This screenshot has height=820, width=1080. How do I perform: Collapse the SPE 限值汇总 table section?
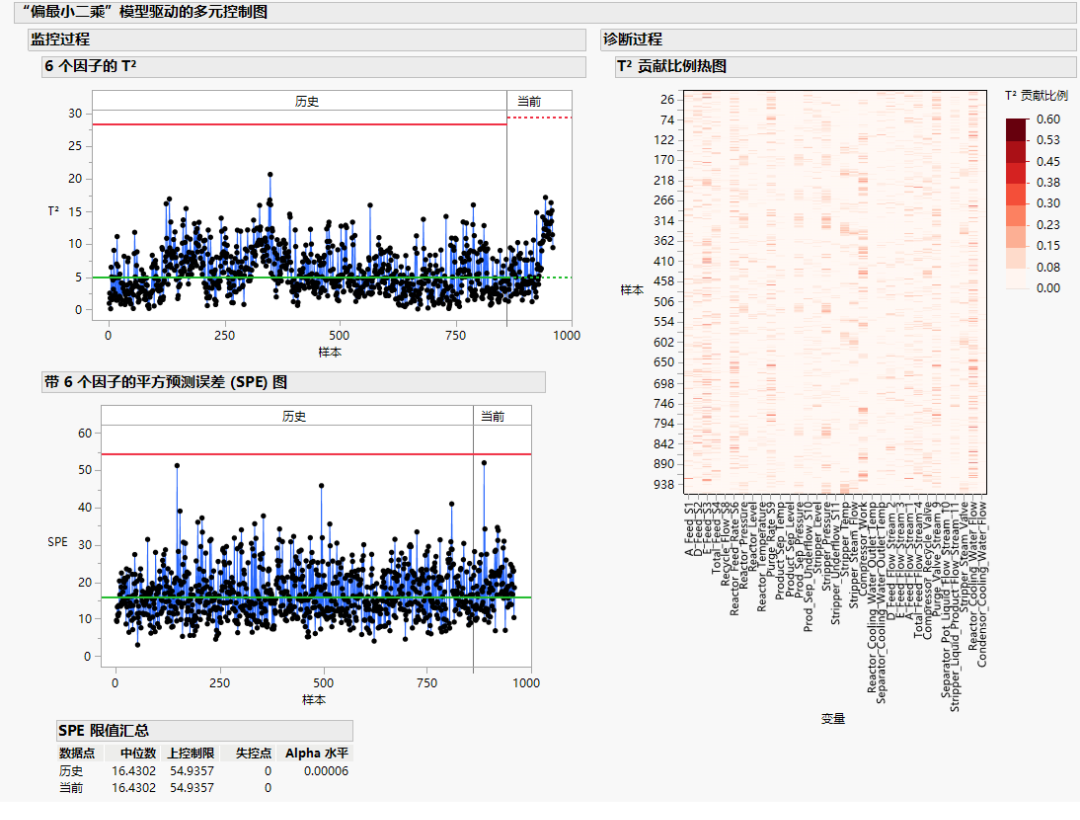pos(205,730)
